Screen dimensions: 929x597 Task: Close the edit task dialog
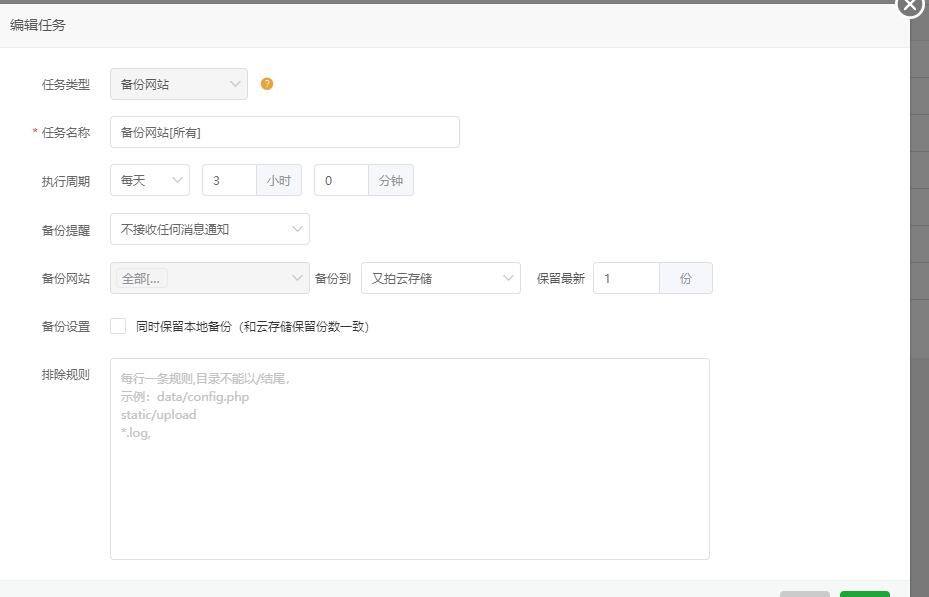[911, 5]
